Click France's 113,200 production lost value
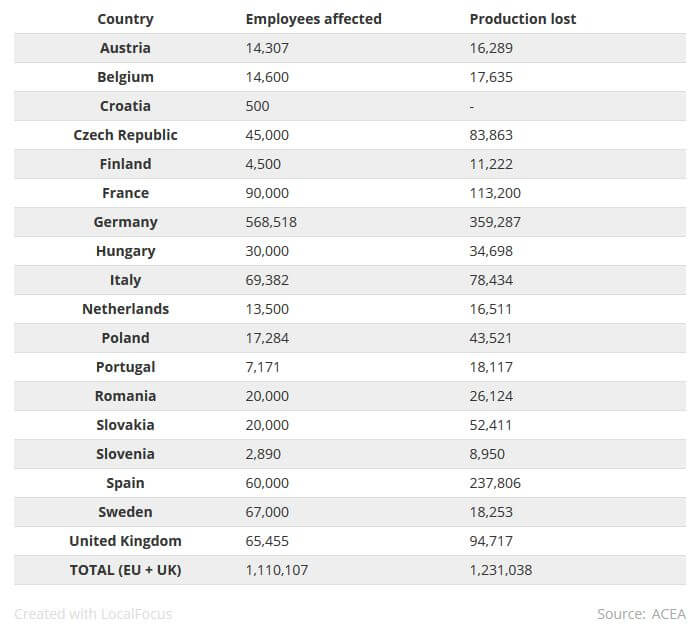This screenshot has height=631, width=696. point(495,193)
